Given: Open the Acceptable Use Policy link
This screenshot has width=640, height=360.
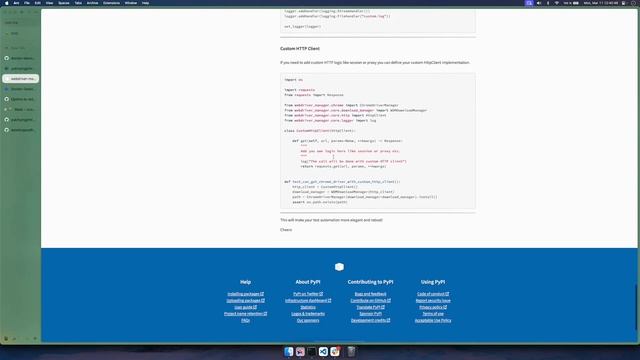Looking at the screenshot, I should [433, 320].
